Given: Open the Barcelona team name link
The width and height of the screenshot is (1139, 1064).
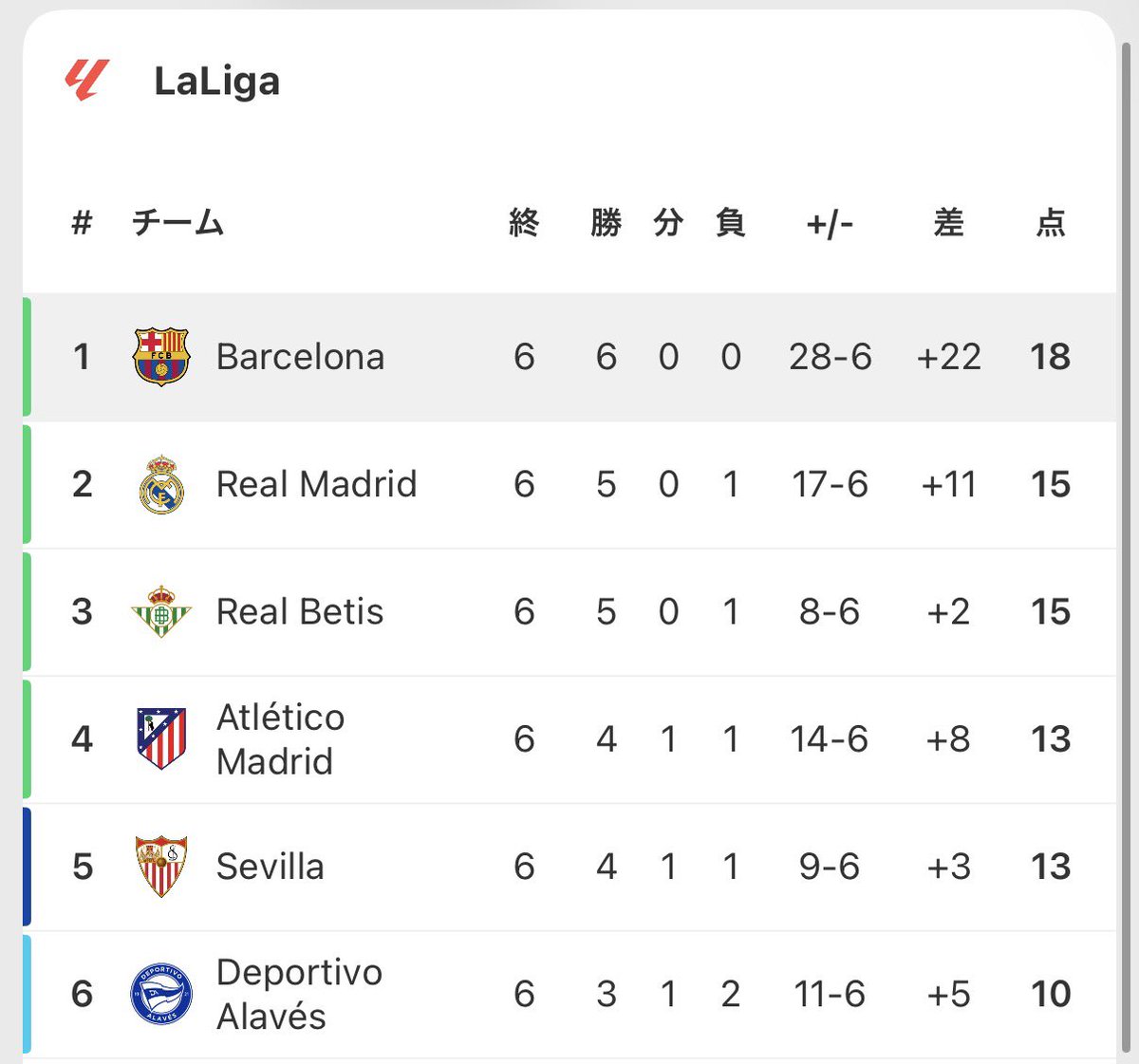Looking at the screenshot, I should [300, 357].
